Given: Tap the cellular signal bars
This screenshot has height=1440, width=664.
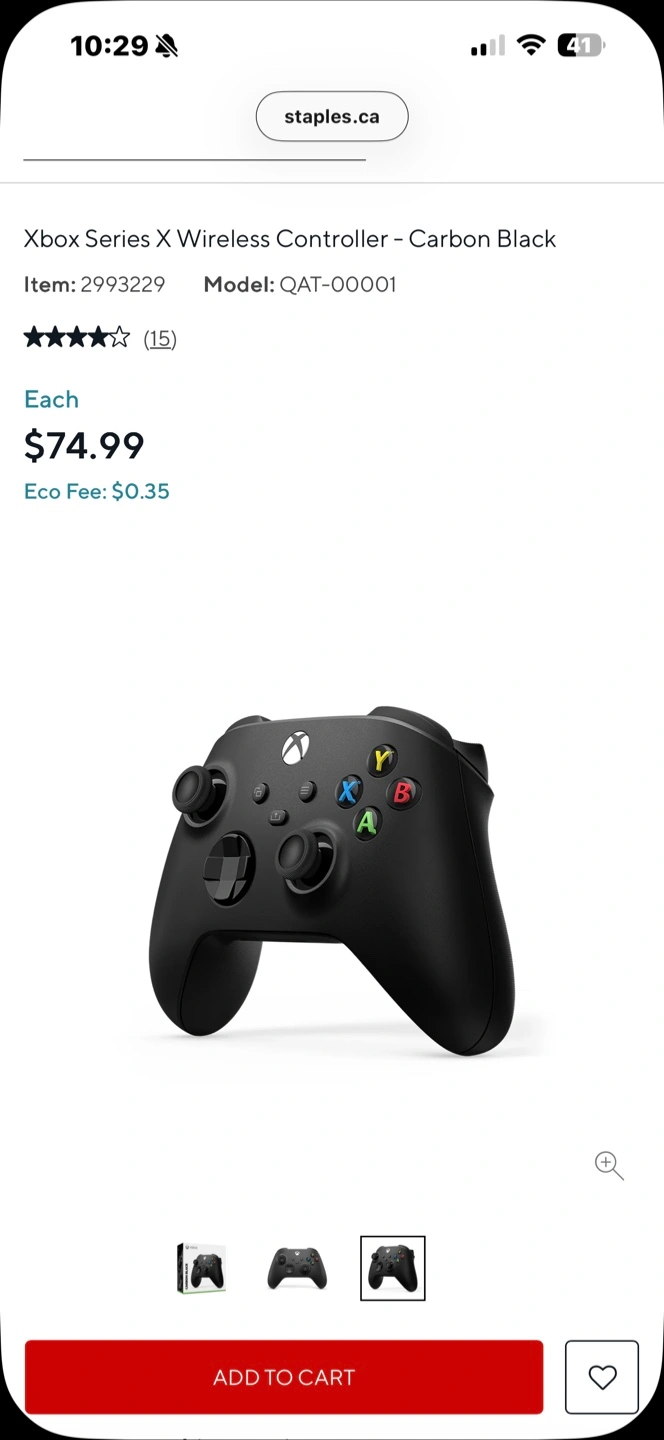Looking at the screenshot, I should point(488,46).
